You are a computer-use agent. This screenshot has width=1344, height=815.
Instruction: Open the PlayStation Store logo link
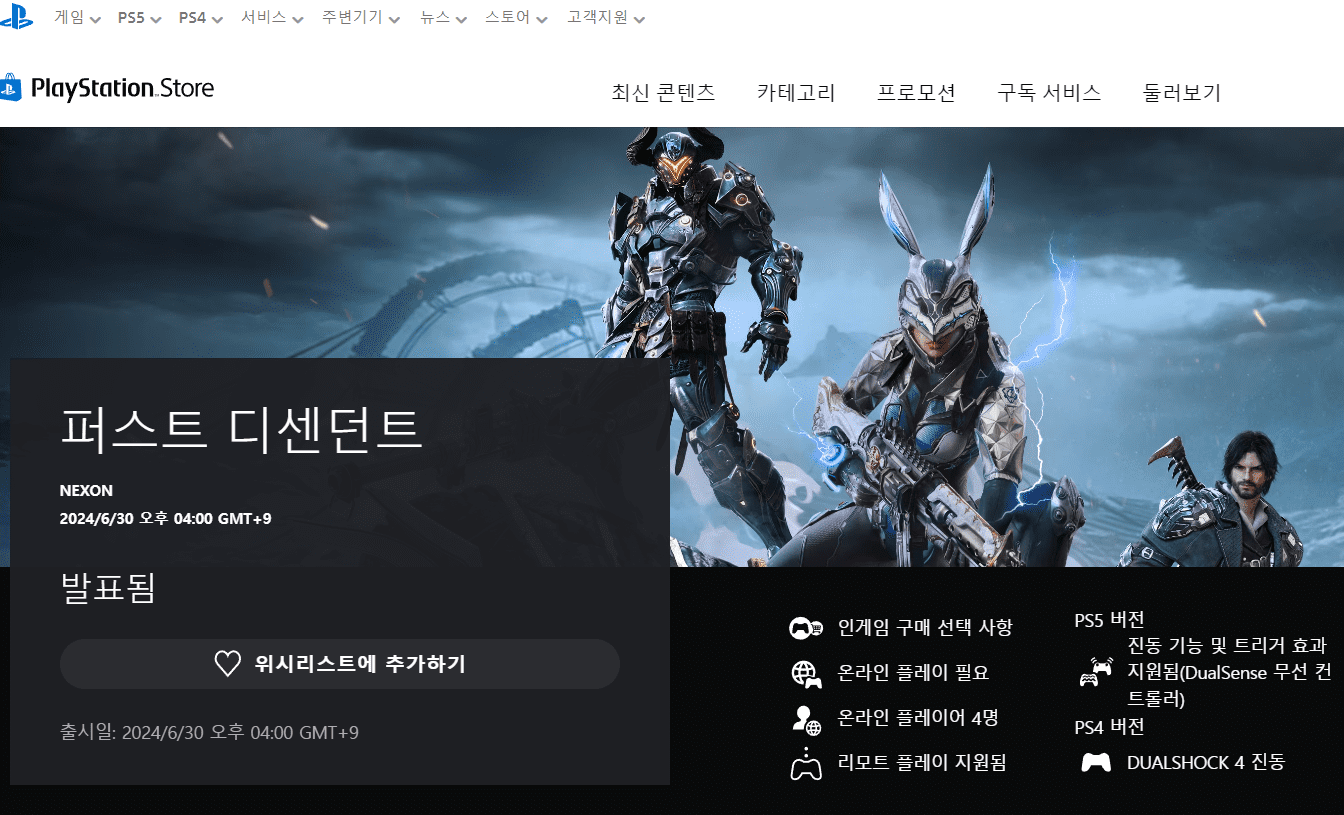tap(107, 88)
